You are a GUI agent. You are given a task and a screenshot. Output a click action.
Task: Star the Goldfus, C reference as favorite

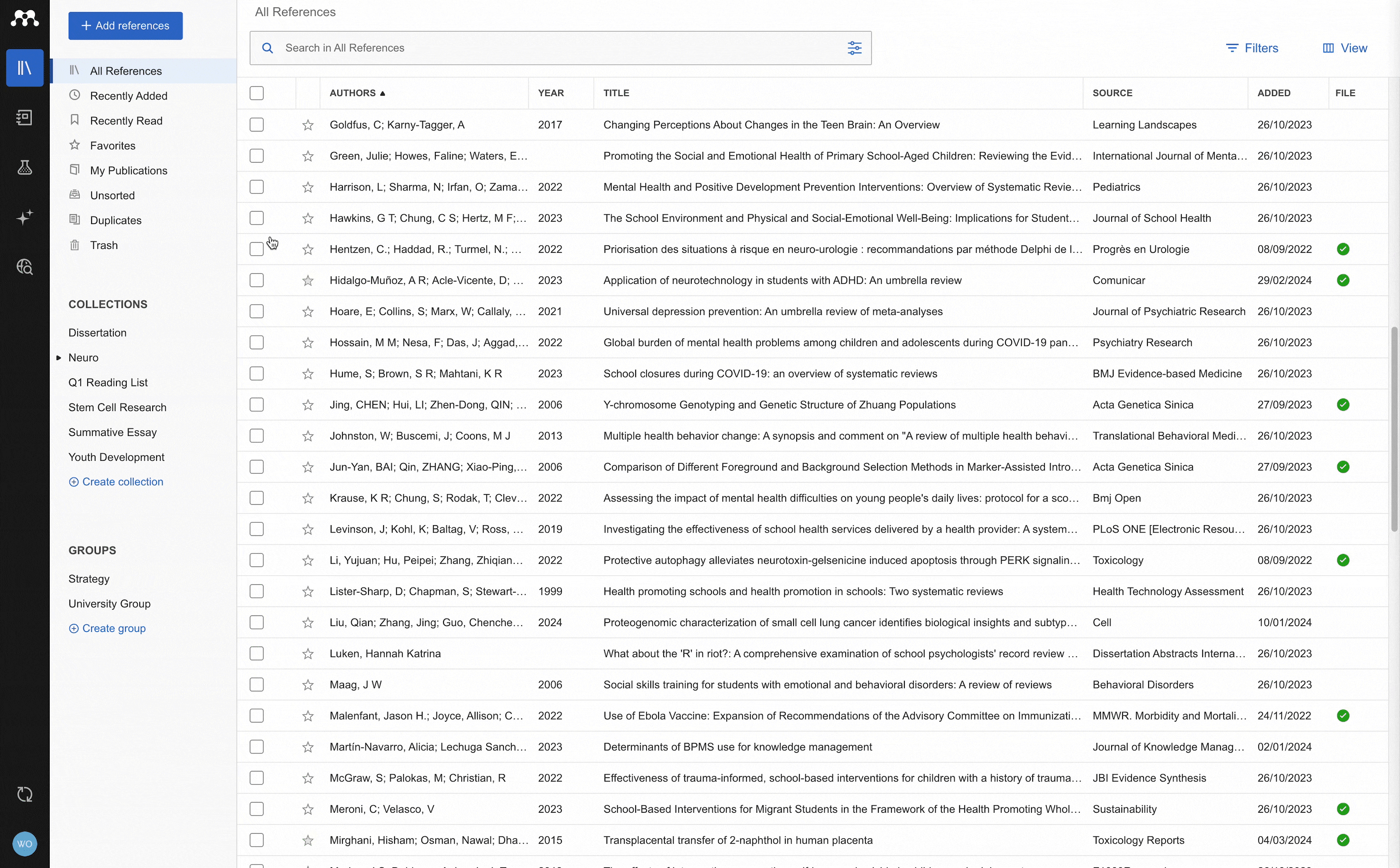click(x=308, y=125)
